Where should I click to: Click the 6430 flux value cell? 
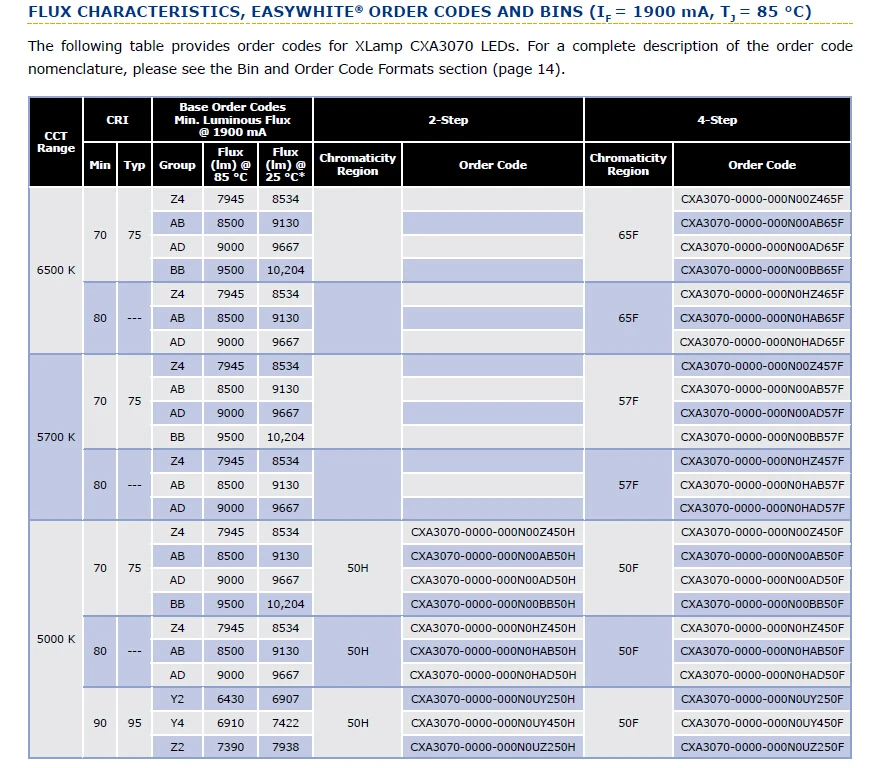(x=231, y=699)
